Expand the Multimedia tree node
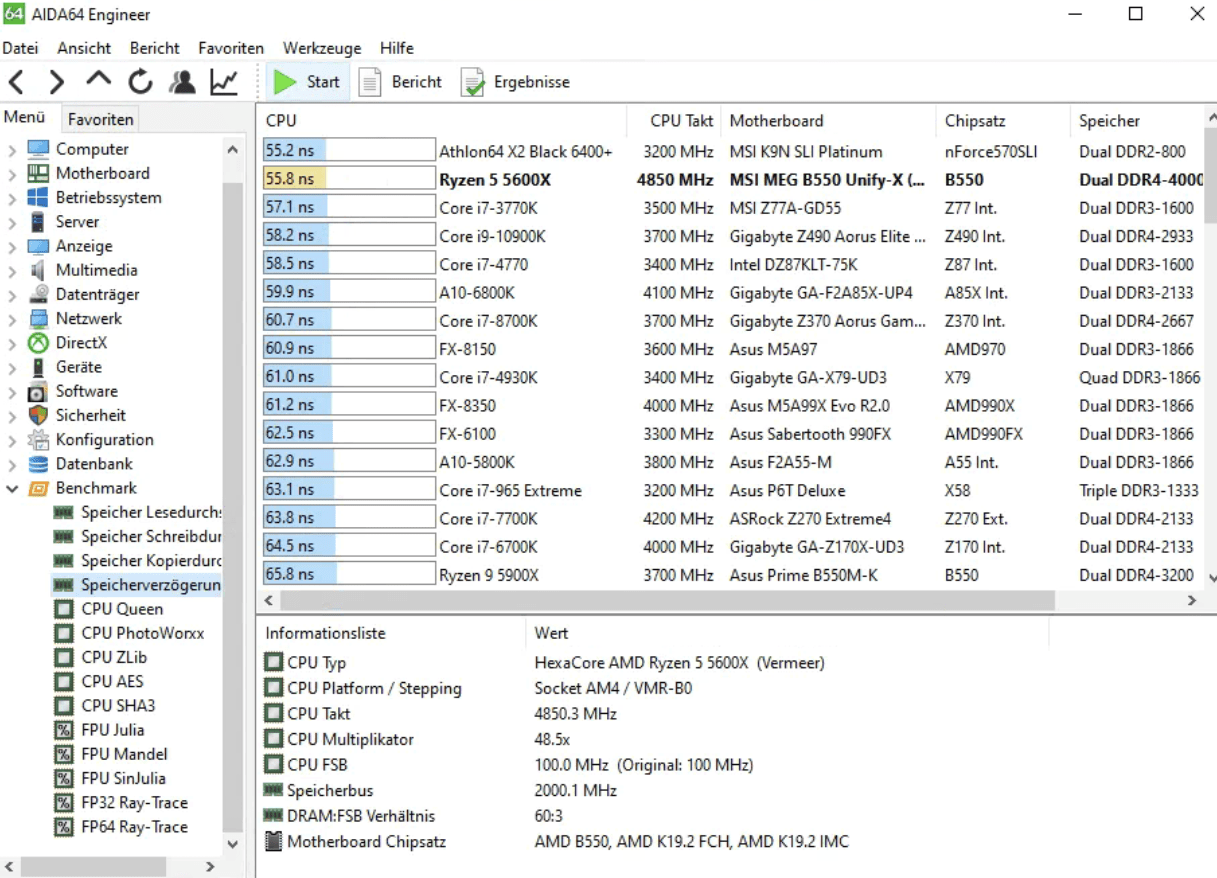Image resolution: width=1217 pixels, height=878 pixels. (12, 271)
